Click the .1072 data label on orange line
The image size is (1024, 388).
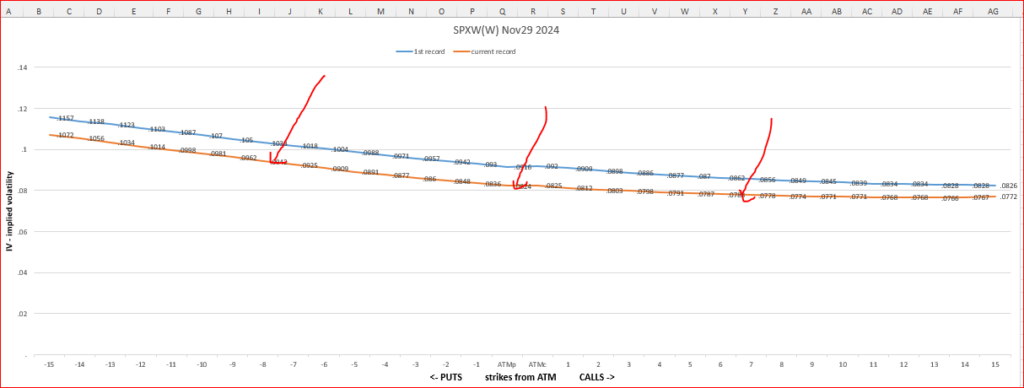point(65,135)
